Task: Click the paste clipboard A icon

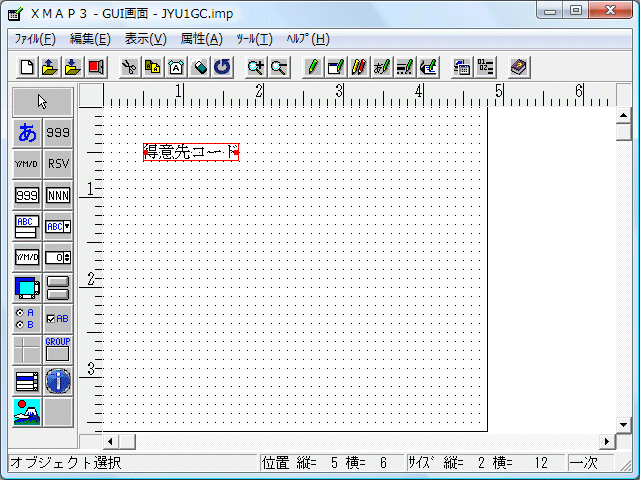Action: (176, 67)
